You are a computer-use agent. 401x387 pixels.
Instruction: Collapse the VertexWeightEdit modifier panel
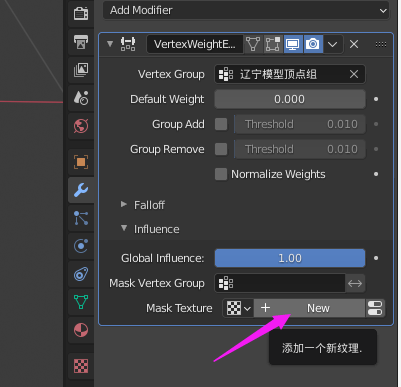tap(110, 44)
